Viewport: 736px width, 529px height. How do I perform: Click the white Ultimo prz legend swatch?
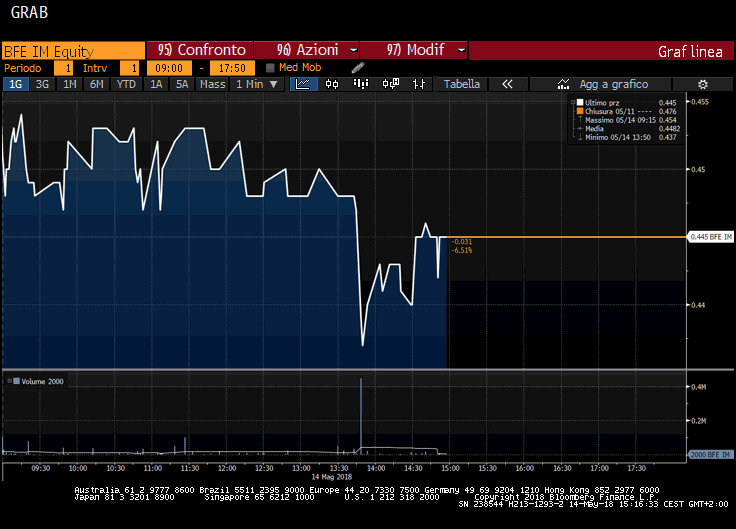(580, 102)
